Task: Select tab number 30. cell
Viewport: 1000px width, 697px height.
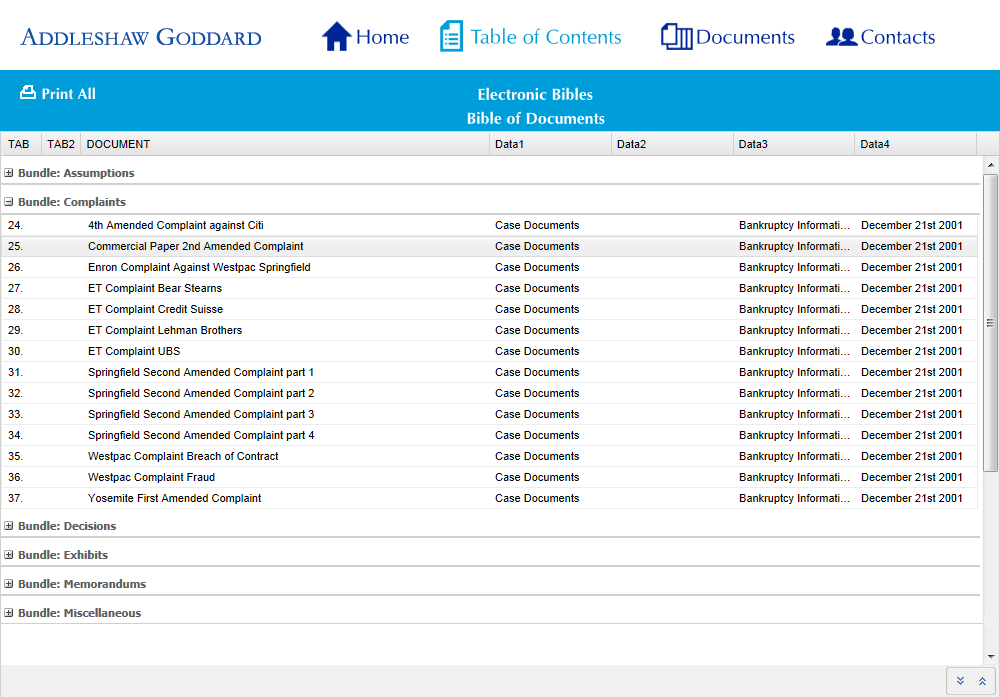Action: click(15, 351)
